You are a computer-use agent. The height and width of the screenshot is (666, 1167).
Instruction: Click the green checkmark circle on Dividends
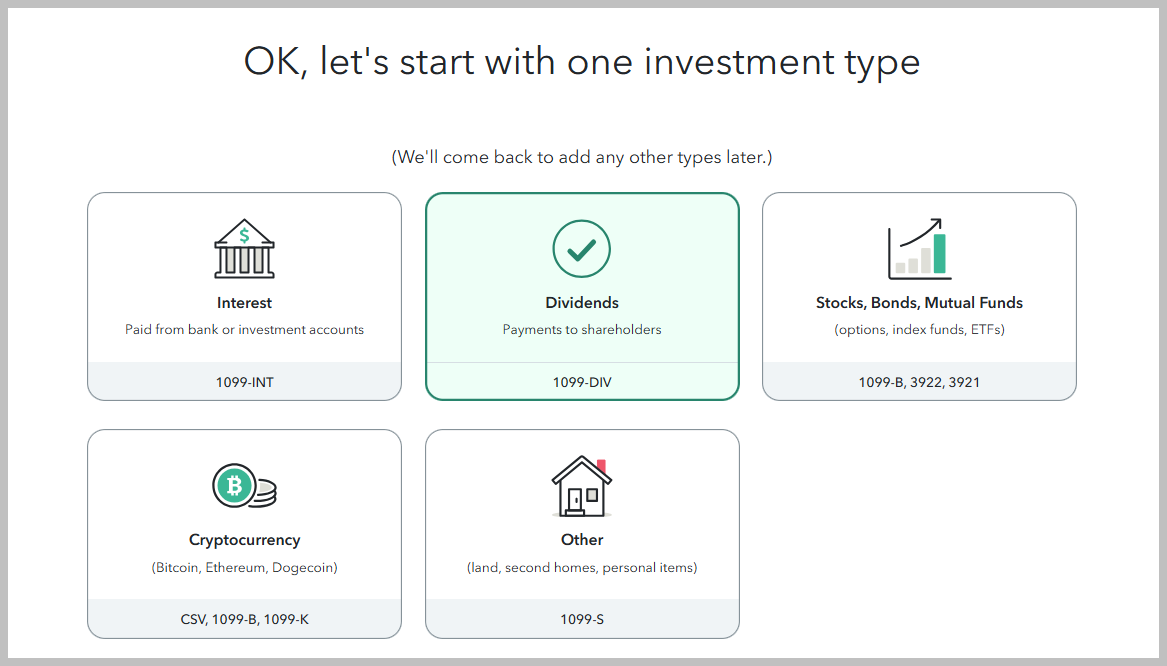[x=581, y=249]
